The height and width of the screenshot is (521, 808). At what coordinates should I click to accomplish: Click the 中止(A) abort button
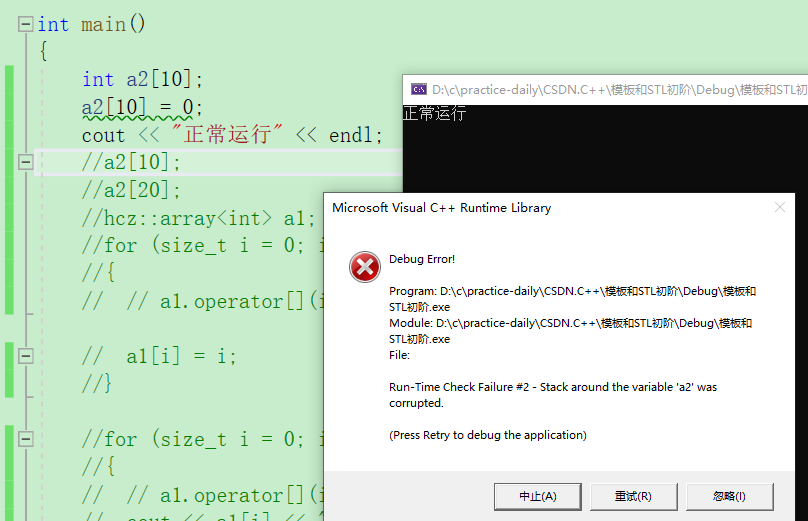[537, 496]
